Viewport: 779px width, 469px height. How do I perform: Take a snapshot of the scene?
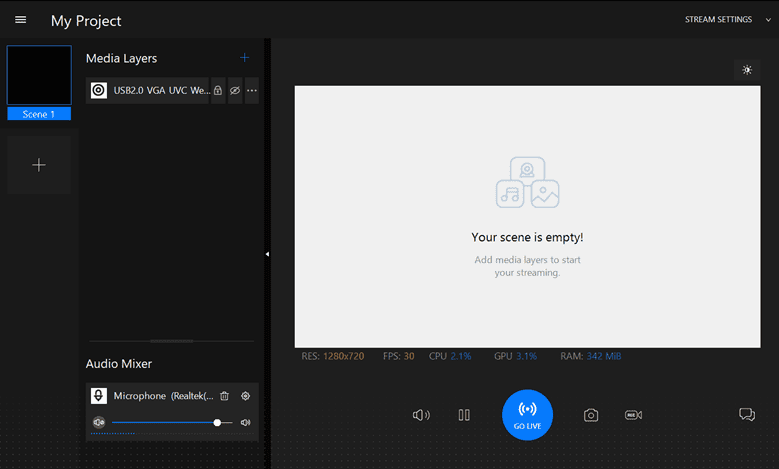click(x=591, y=415)
